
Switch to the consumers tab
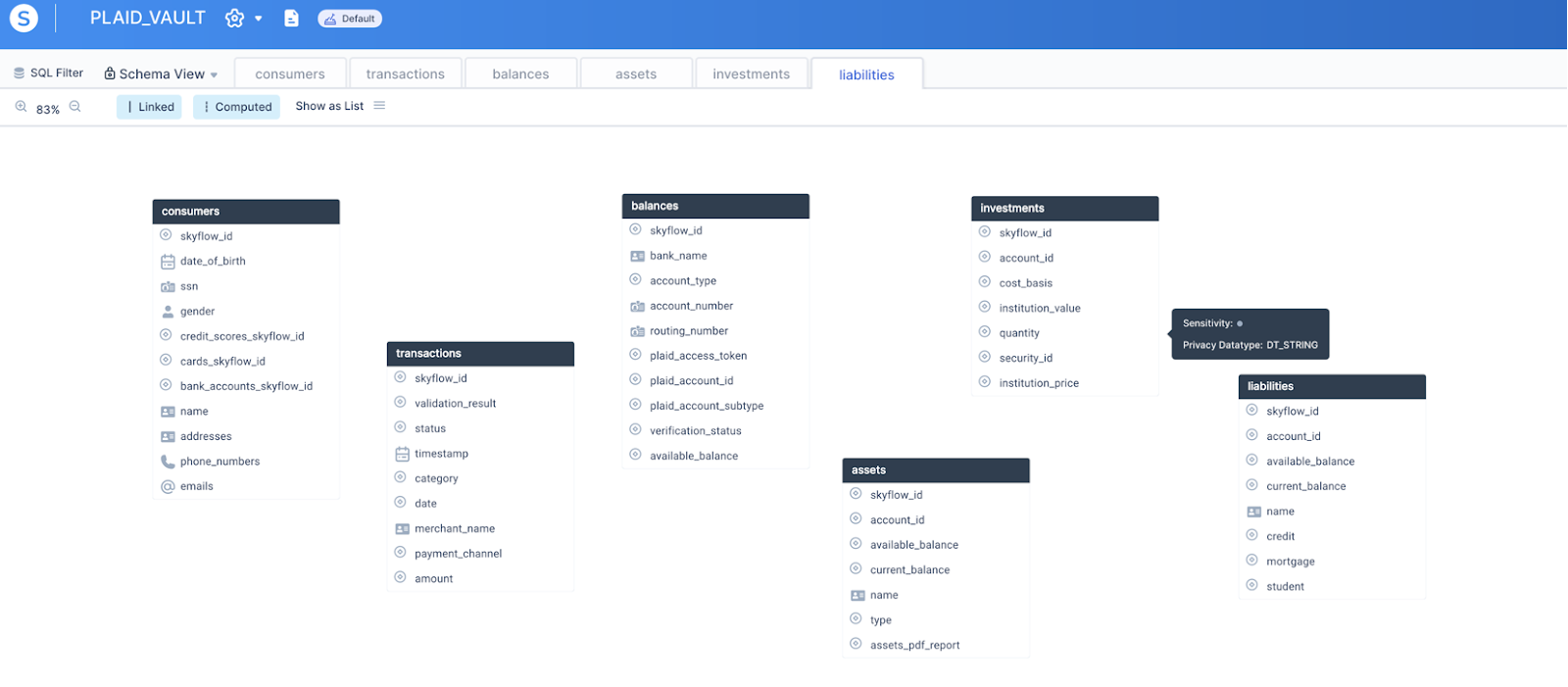coord(290,74)
